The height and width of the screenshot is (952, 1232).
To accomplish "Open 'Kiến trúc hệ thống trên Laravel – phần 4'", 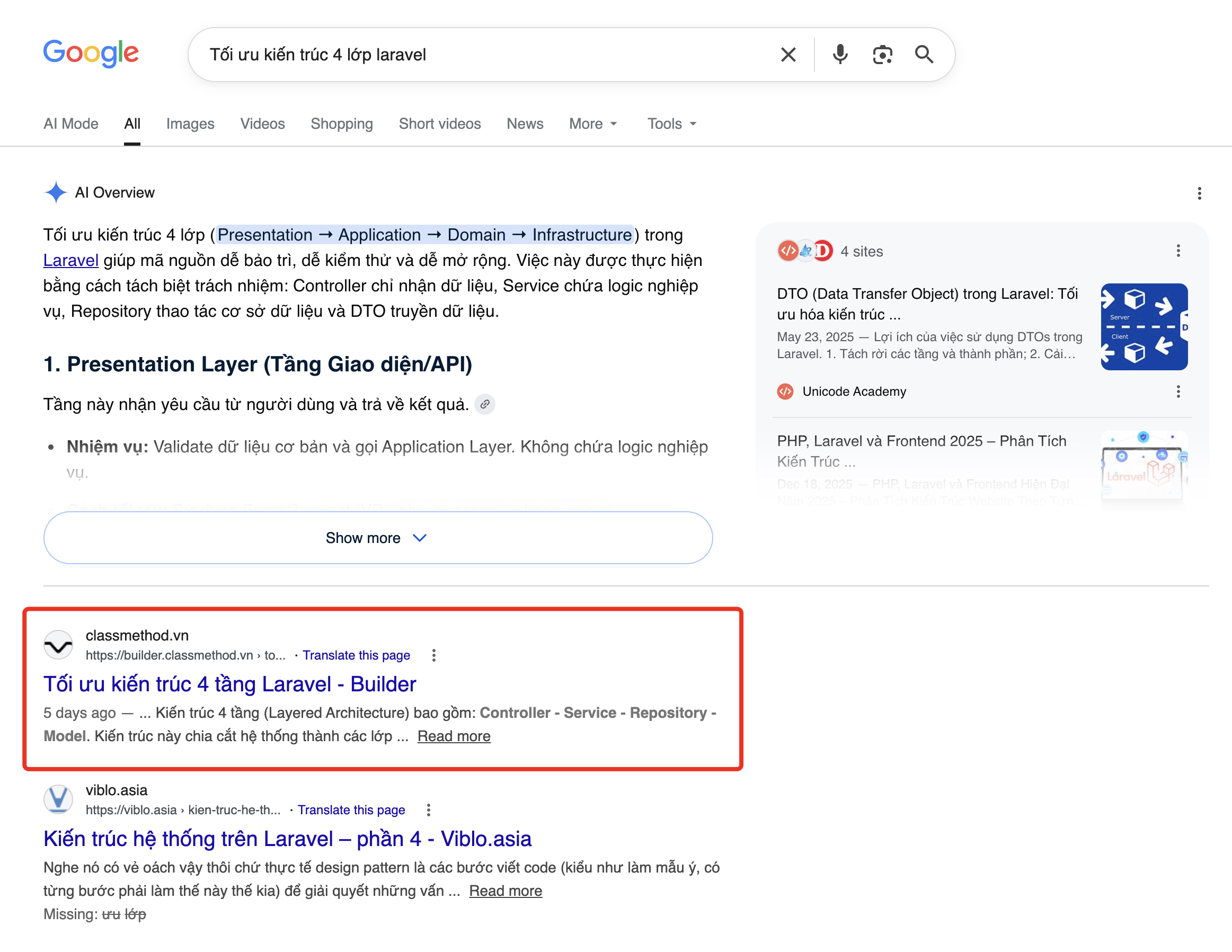I will point(288,839).
